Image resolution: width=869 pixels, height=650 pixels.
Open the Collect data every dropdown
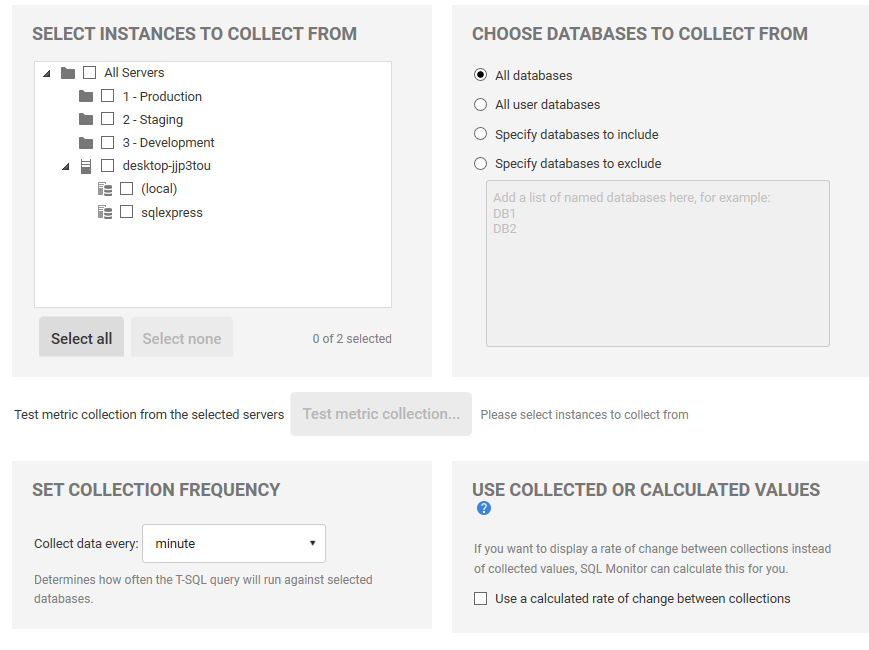(x=234, y=543)
